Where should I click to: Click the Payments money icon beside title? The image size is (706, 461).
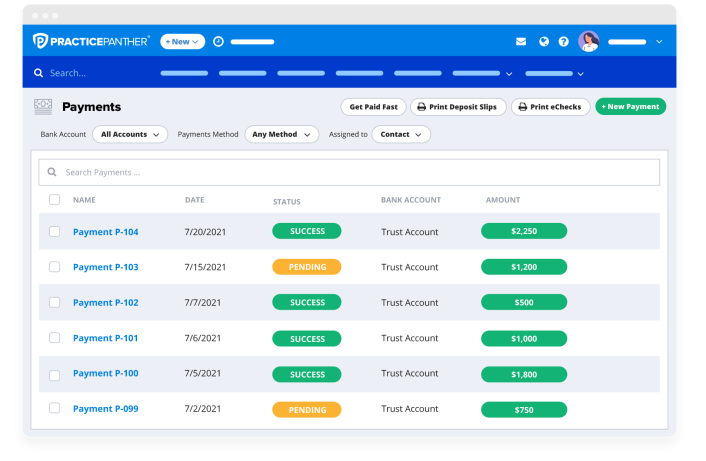click(x=43, y=107)
